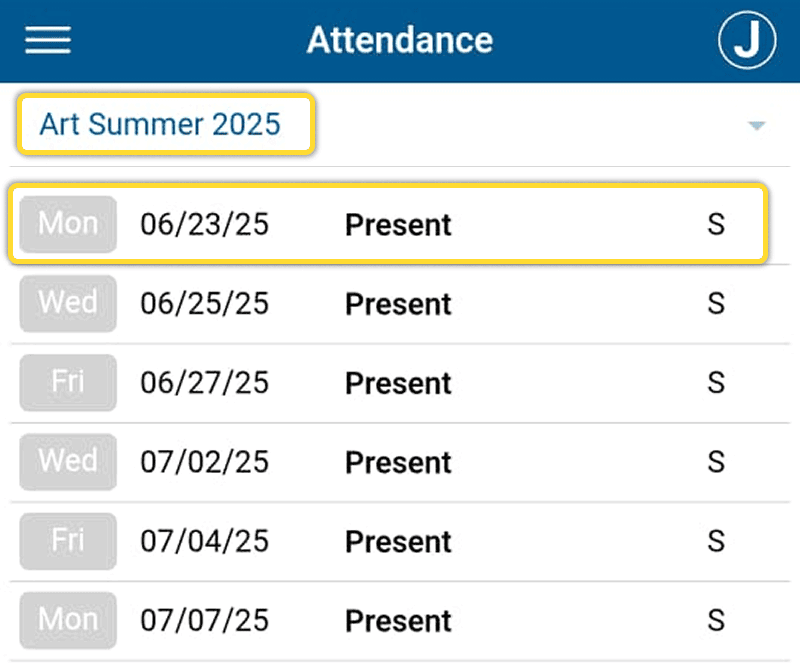Tap the Fri badge for 06/27/25
800x664 pixels.
pyautogui.click(x=68, y=382)
